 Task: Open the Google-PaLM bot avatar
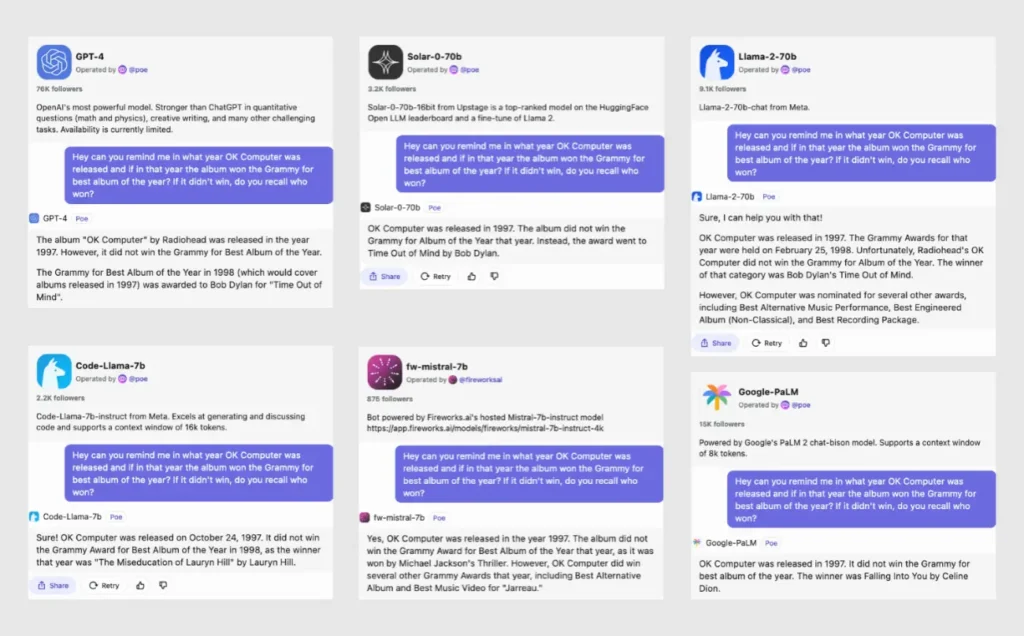click(716, 397)
